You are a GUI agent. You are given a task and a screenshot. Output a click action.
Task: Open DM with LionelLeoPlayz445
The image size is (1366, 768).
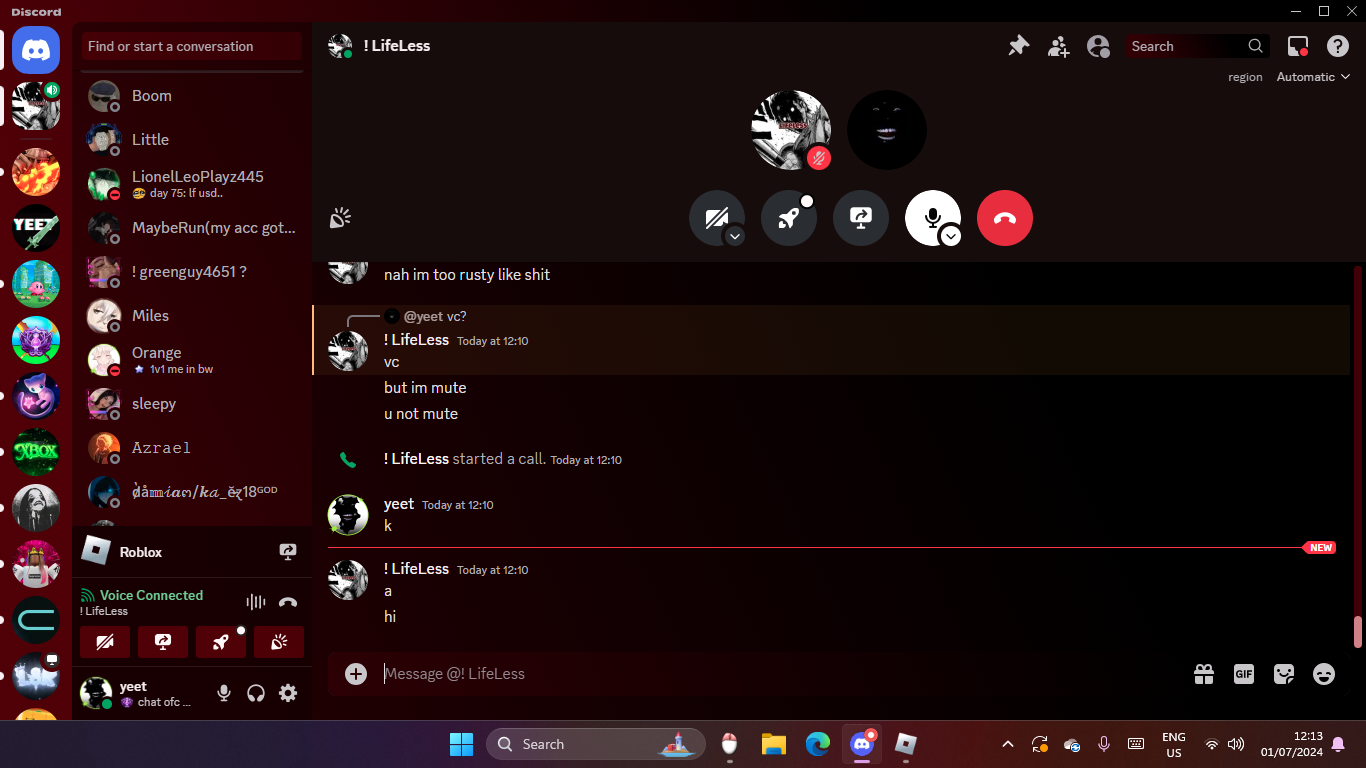point(192,184)
